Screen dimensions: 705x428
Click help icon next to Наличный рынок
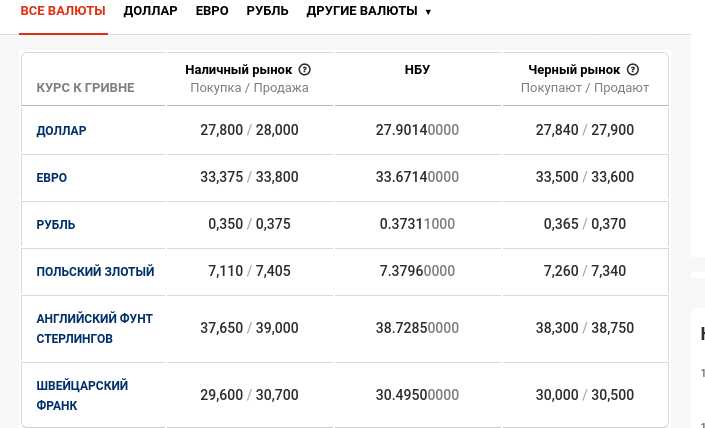pos(305,70)
